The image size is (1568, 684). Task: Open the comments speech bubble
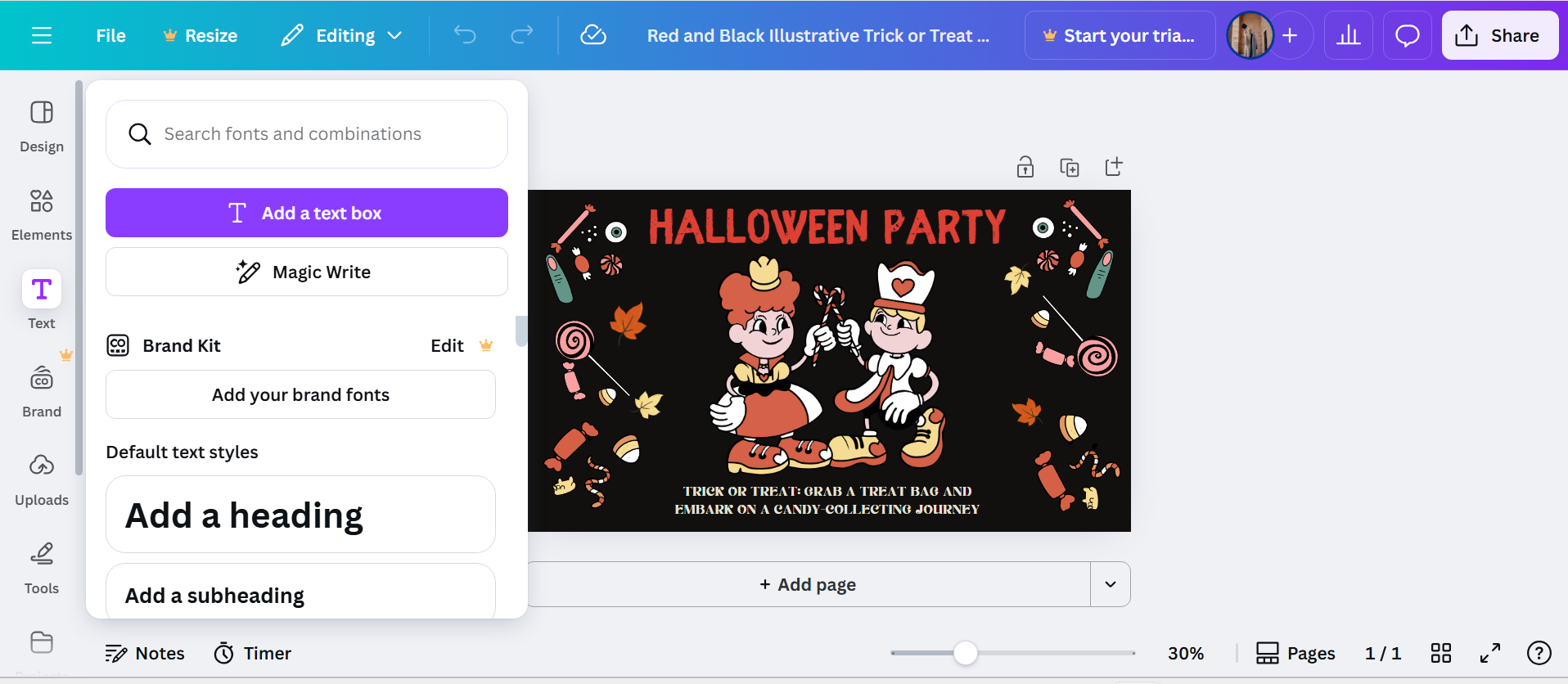(x=1407, y=35)
